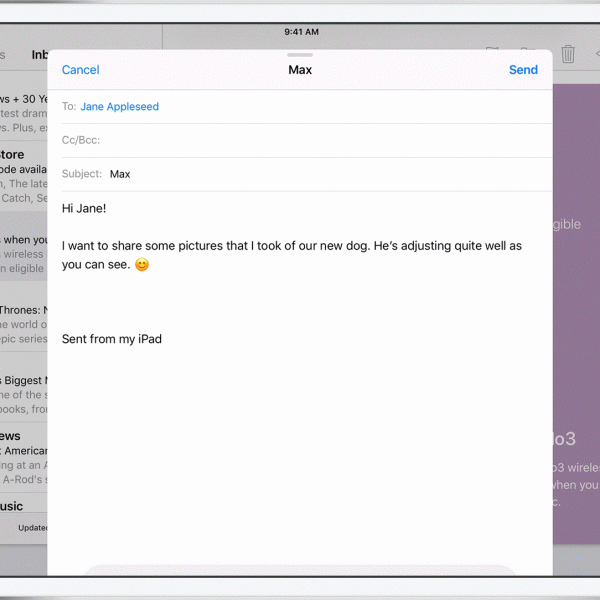This screenshot has width=600, height=600.
Task: Tap the purple email content behind the sheet
Action: coord(576,314)
